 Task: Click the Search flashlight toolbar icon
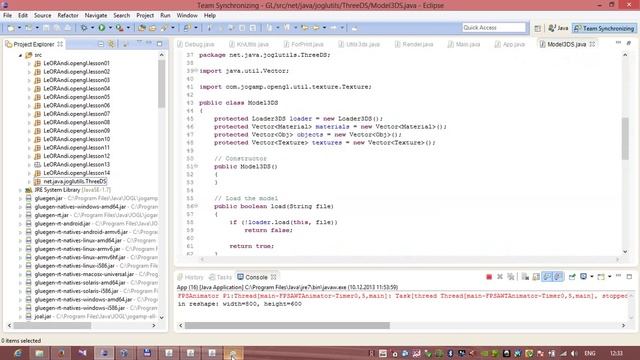(x=164, y=28)
